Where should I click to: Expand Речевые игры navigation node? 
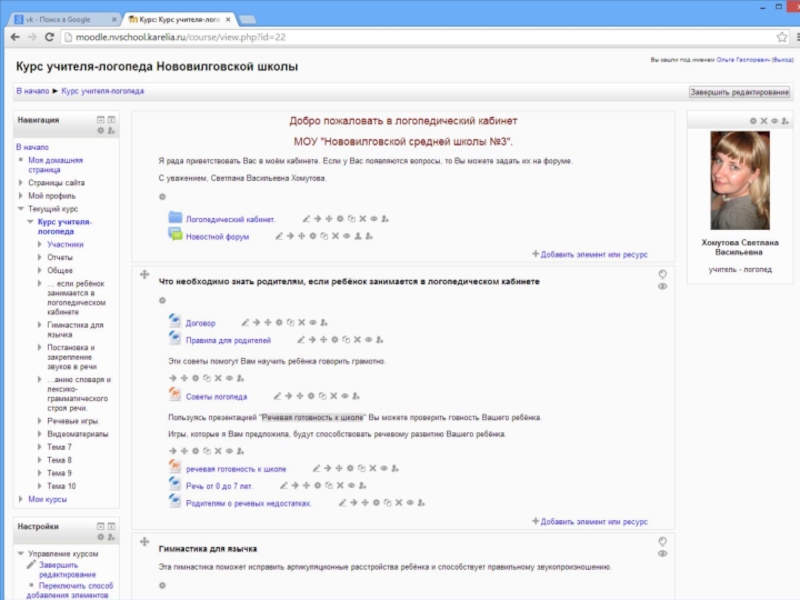click(39, 421)
